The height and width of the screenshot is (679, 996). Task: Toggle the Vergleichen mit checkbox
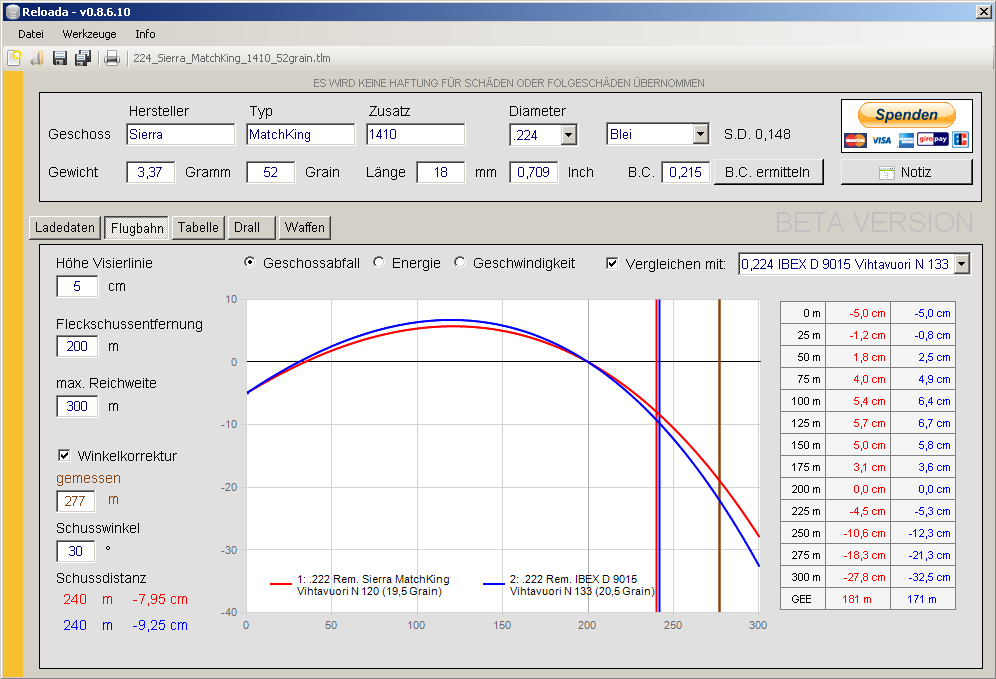click(x=612, y=263)
